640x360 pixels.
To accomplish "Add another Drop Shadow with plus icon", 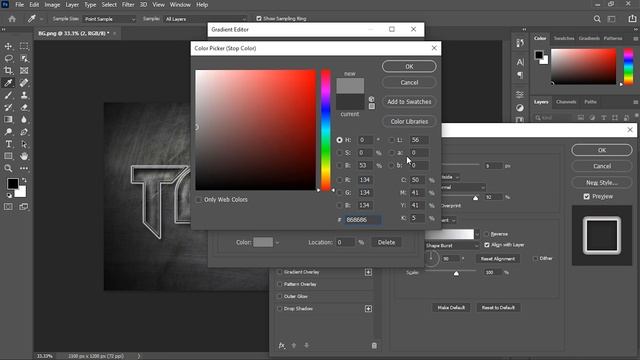I will [368, 309].
